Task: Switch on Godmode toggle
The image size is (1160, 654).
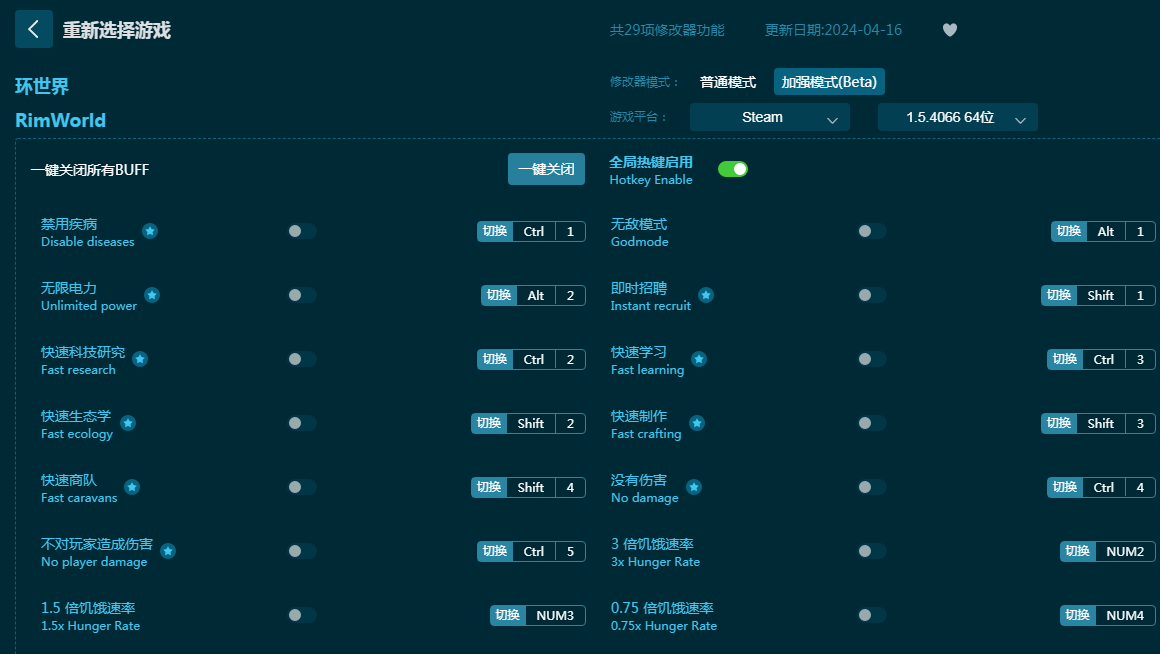Action: (871, 232)
